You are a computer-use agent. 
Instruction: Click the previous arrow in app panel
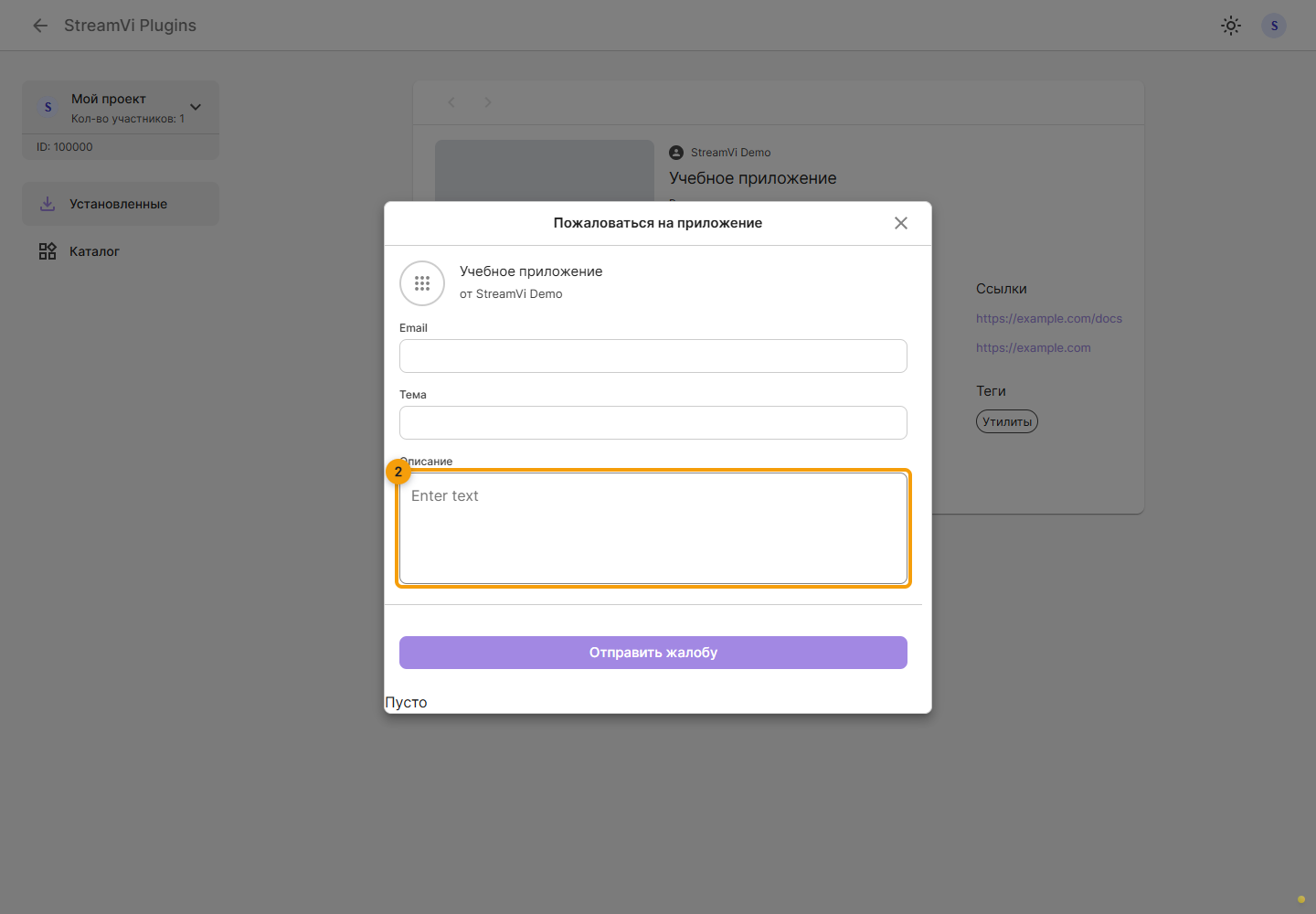click(451, 102)
